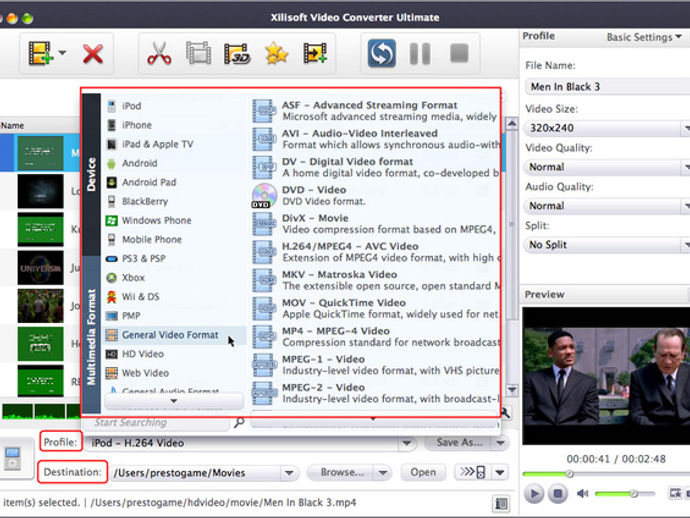Select the BlackBerry category
The height and width of the screenshot is (518, 690).
(174, 202)
